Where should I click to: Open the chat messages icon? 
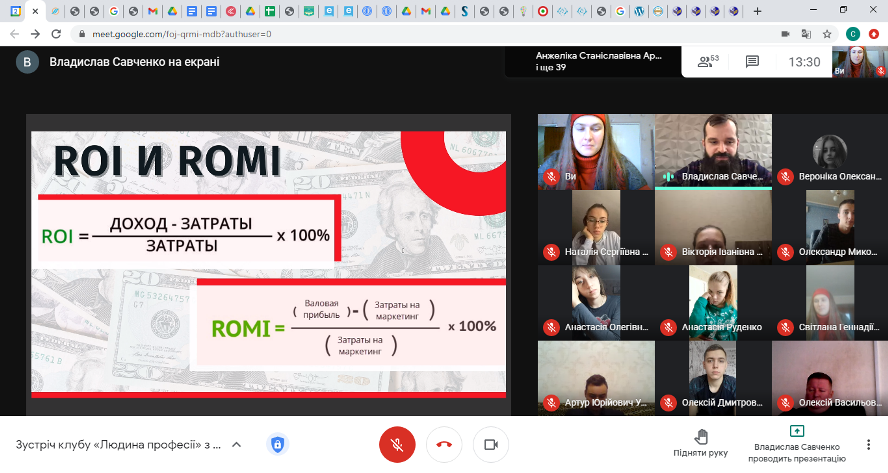click(753, 62)
